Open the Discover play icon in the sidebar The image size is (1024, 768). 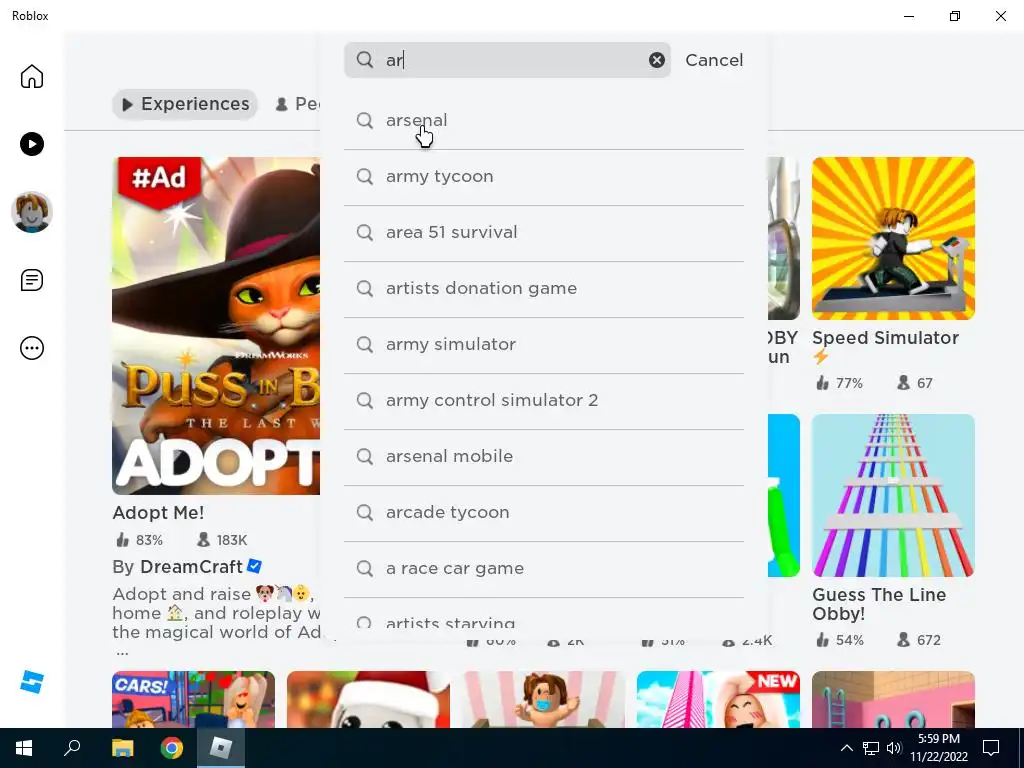(31, 144)
